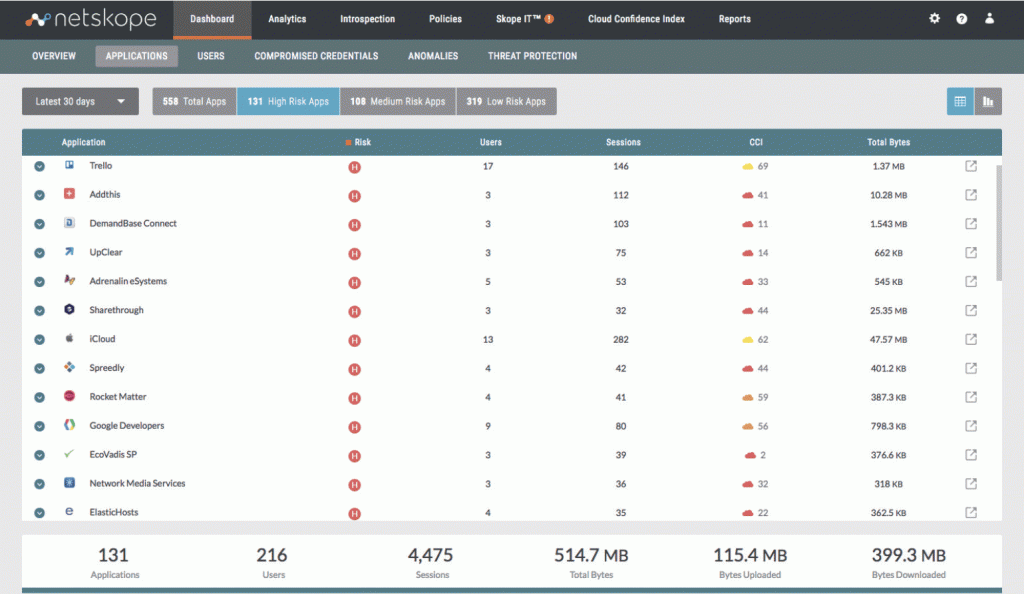
Task: Open the settings gear icon
Action: click(935, 18)
